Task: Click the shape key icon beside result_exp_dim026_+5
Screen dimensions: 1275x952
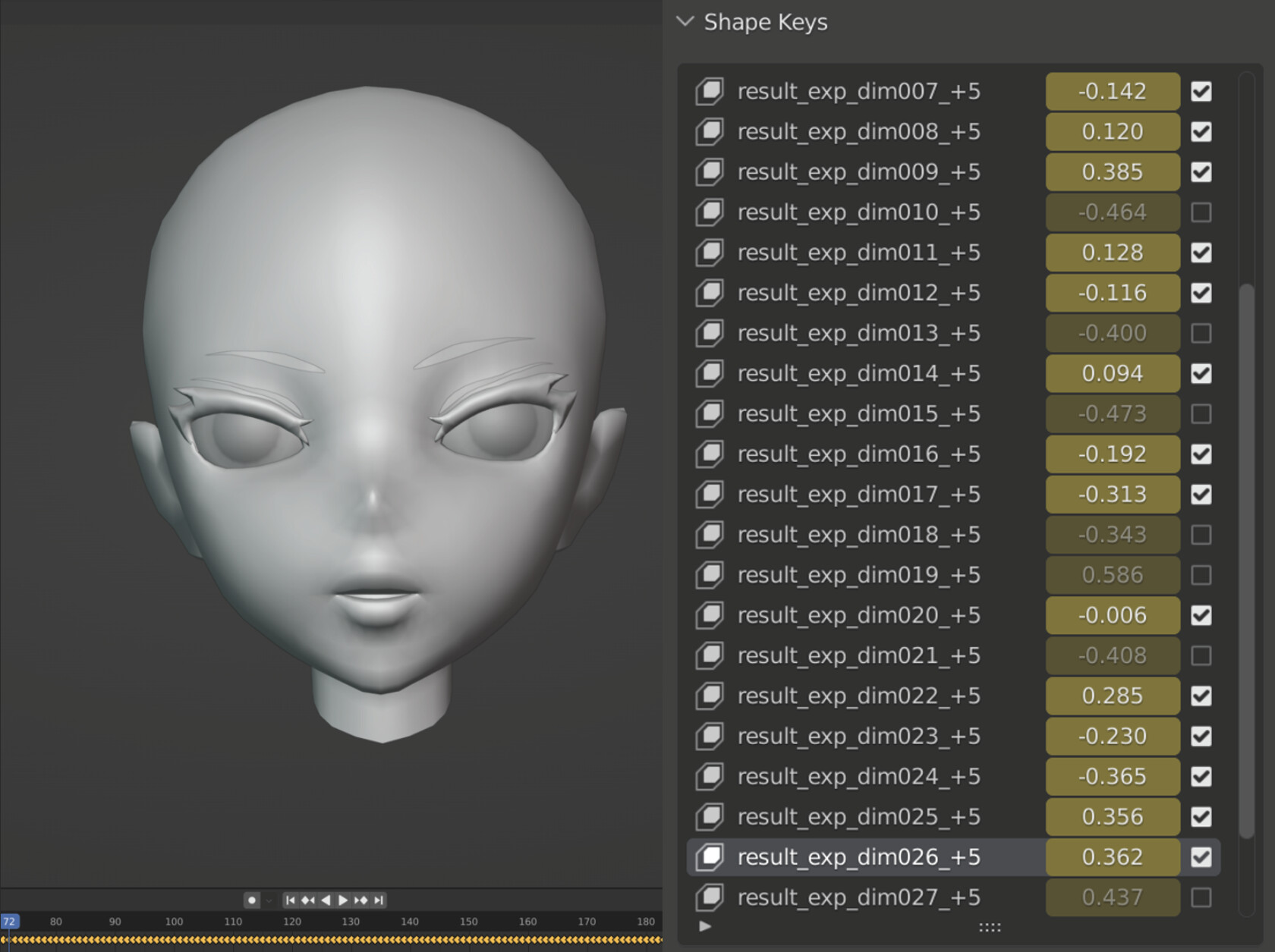Action: point(710,856)
